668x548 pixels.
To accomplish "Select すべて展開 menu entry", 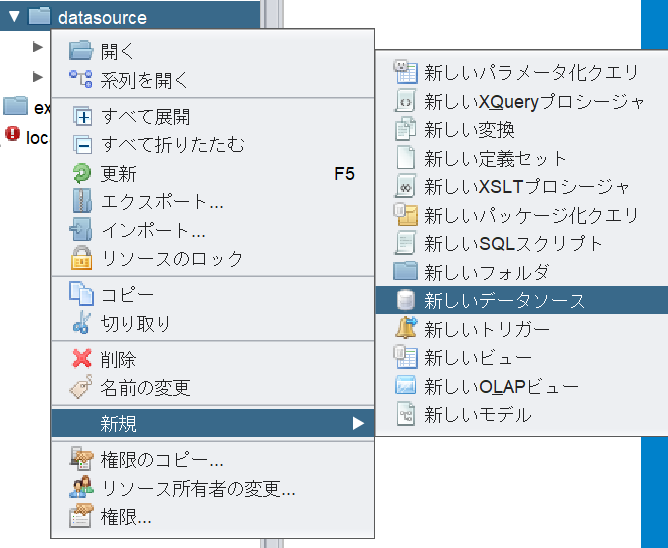I will 213,116.
